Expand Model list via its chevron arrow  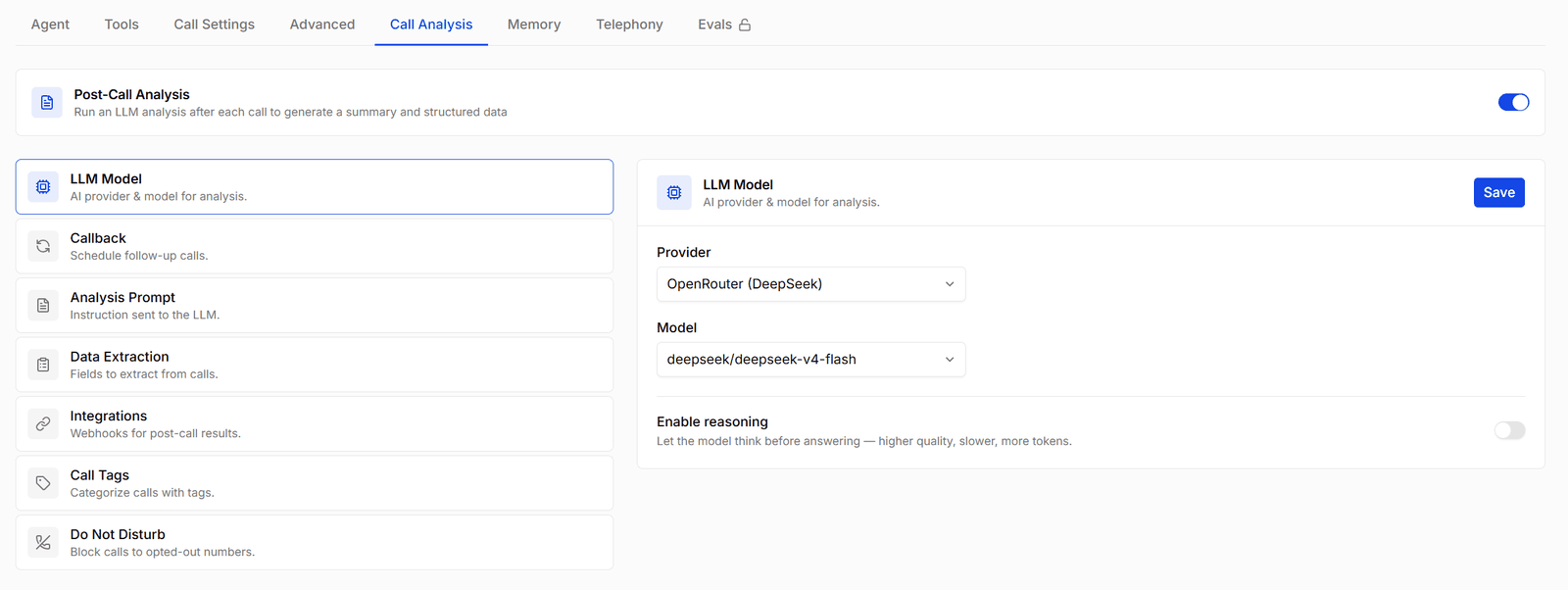pyautogui.click(x=949, y=360)
